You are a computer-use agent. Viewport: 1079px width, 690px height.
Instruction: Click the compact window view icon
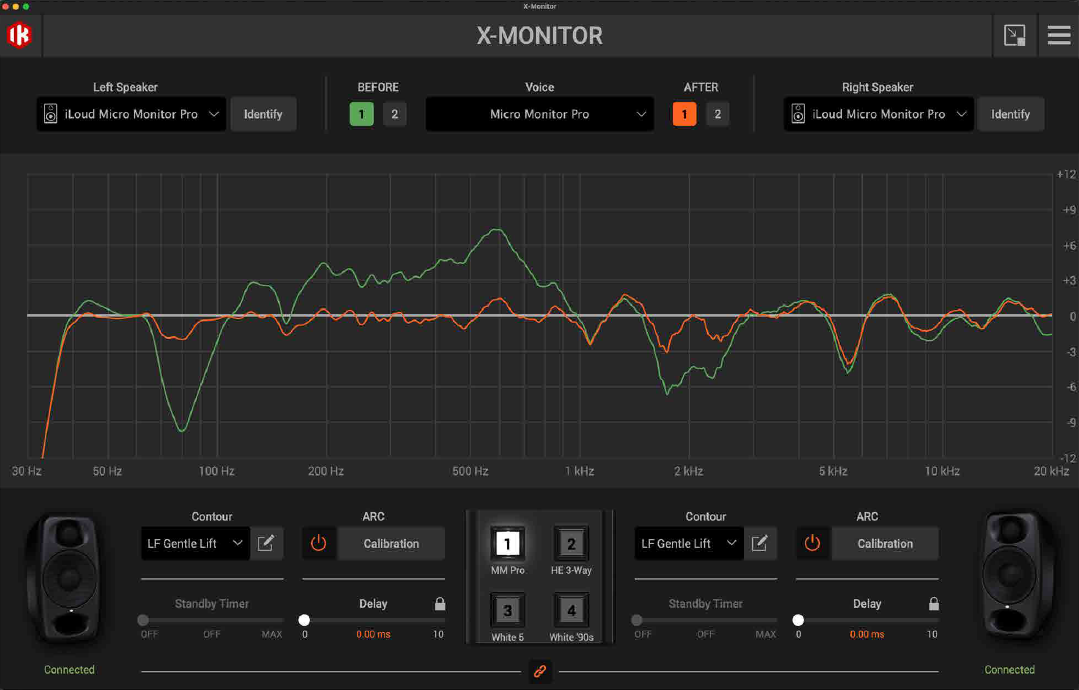point(1014,35)
